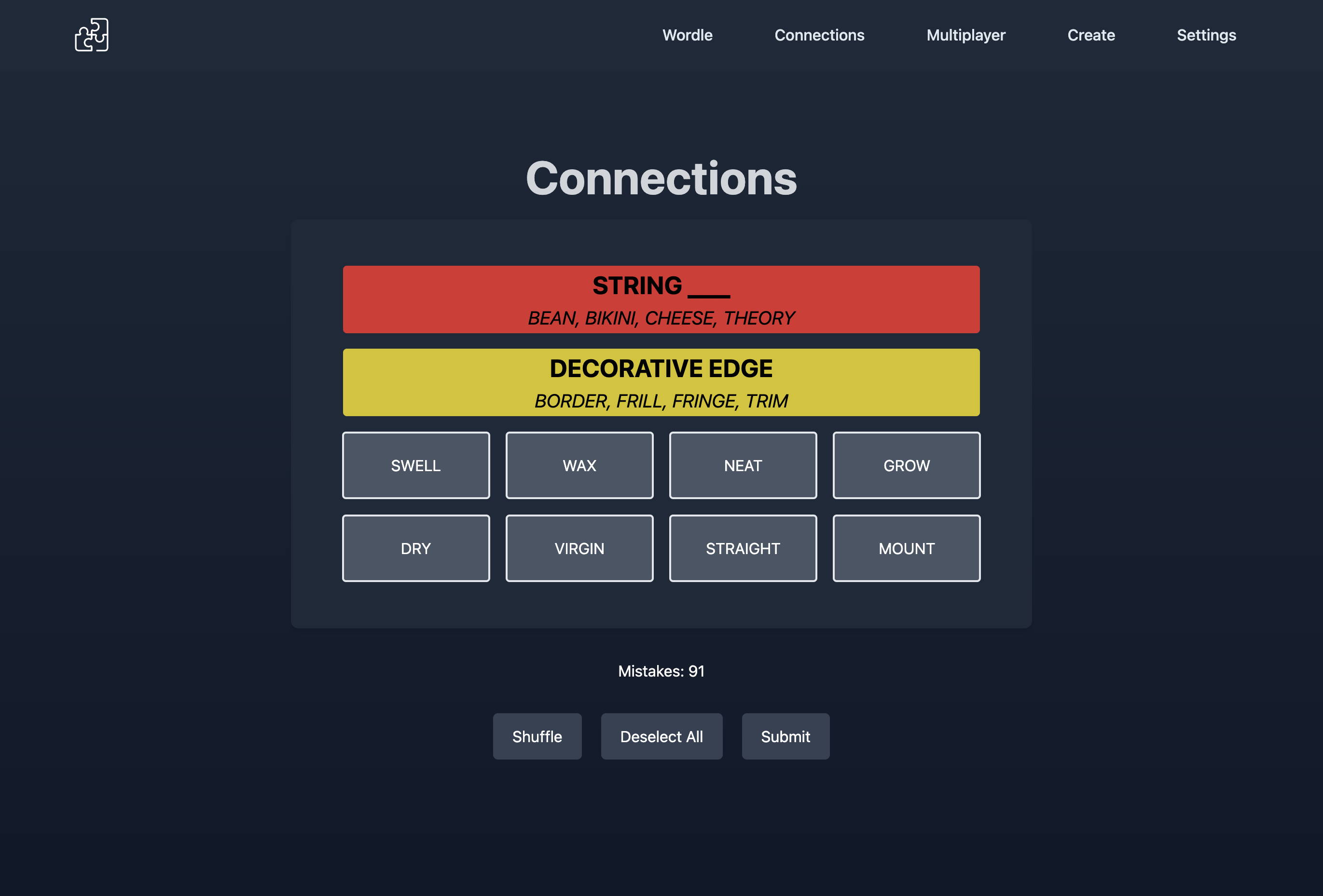This screenshot has height=896, width=1323.
Task: Open Settings from the top navigation
Action: (1206, 35)
